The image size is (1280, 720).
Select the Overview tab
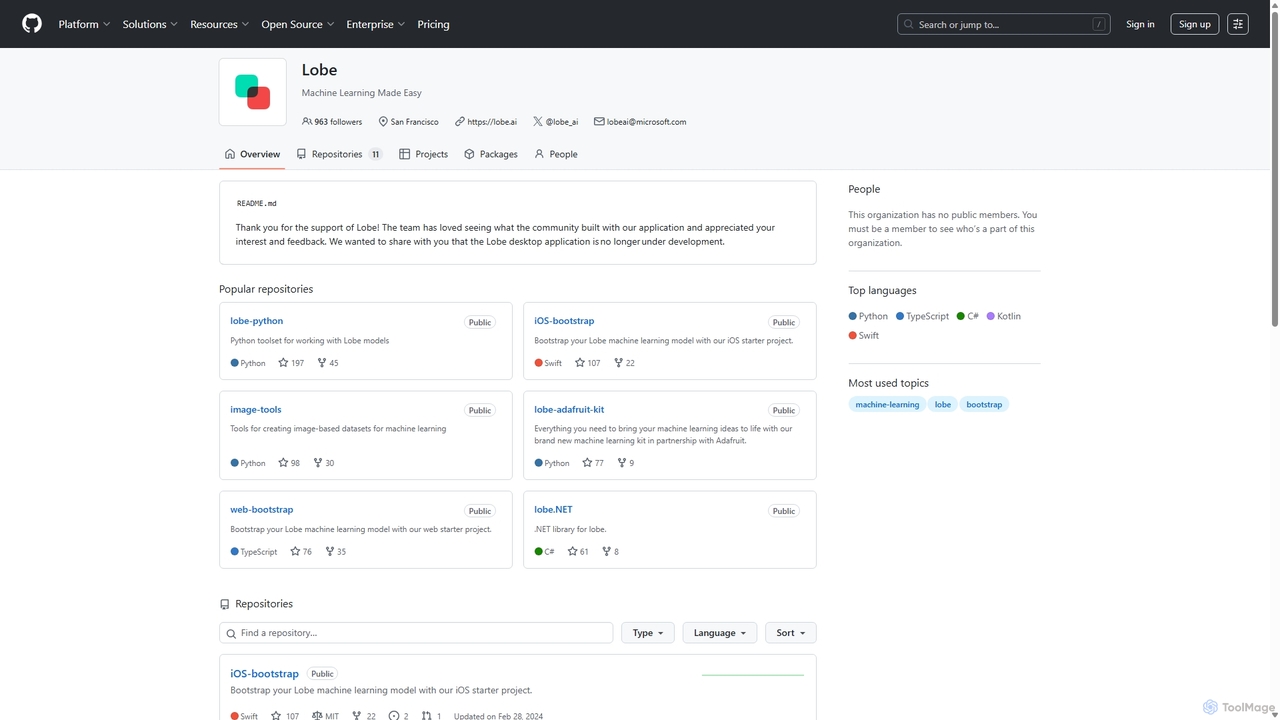[252, 154]
